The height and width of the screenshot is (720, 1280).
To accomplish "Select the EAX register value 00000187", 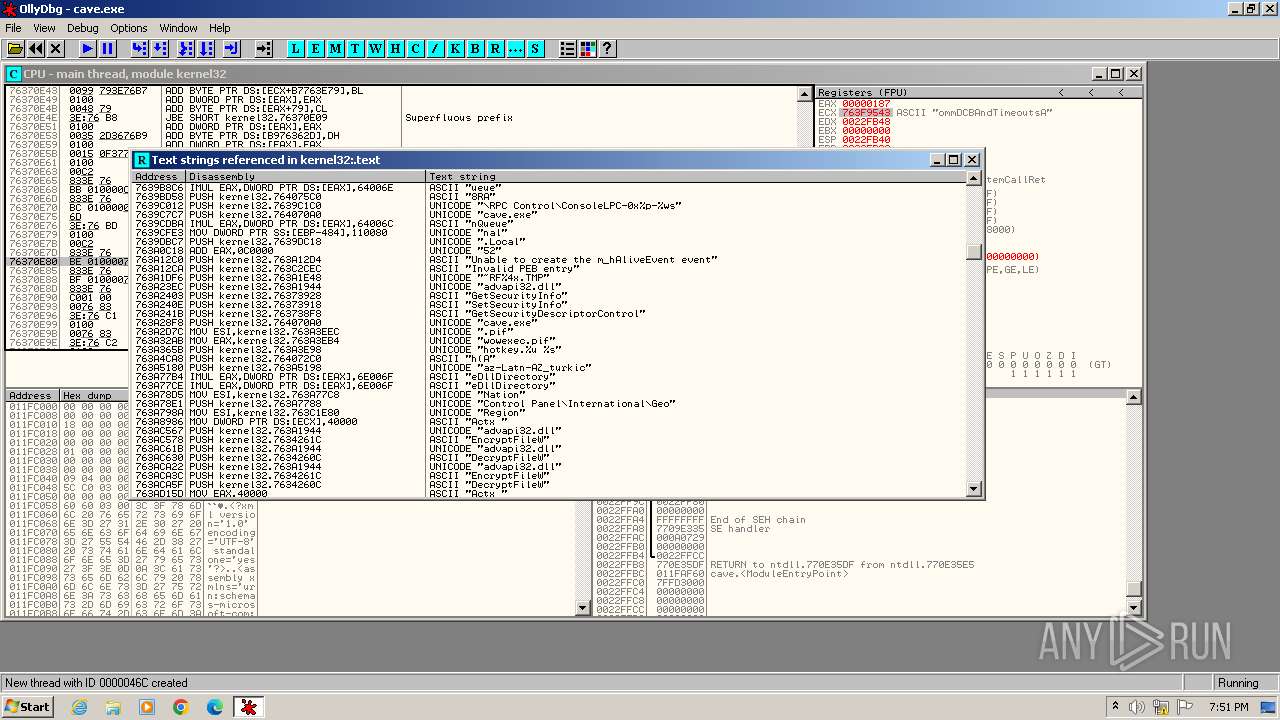I will (x=866, y=103).
